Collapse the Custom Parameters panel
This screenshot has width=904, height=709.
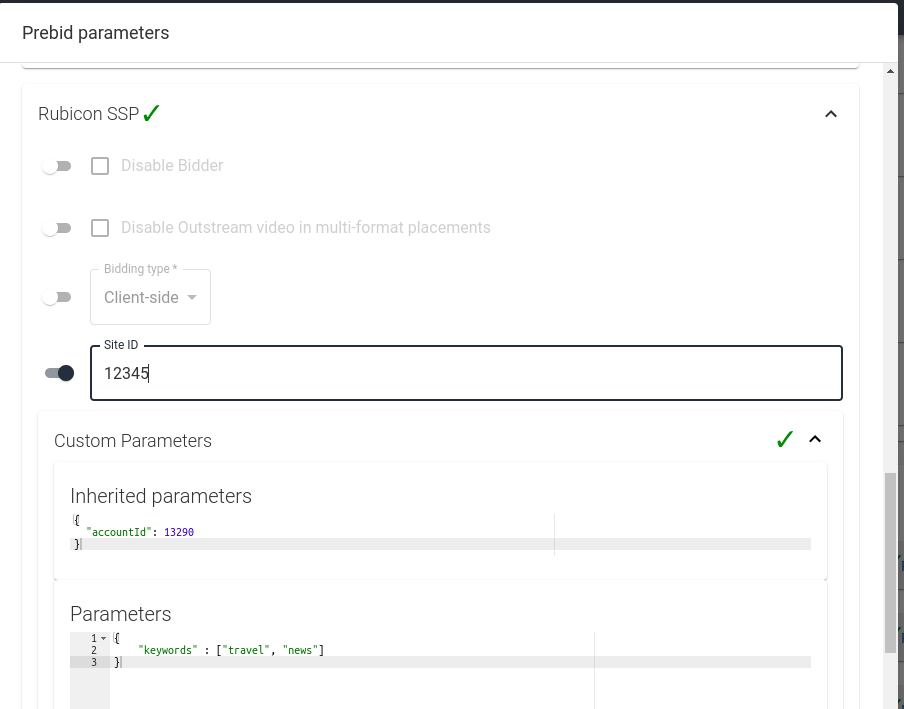click(815, 438)
